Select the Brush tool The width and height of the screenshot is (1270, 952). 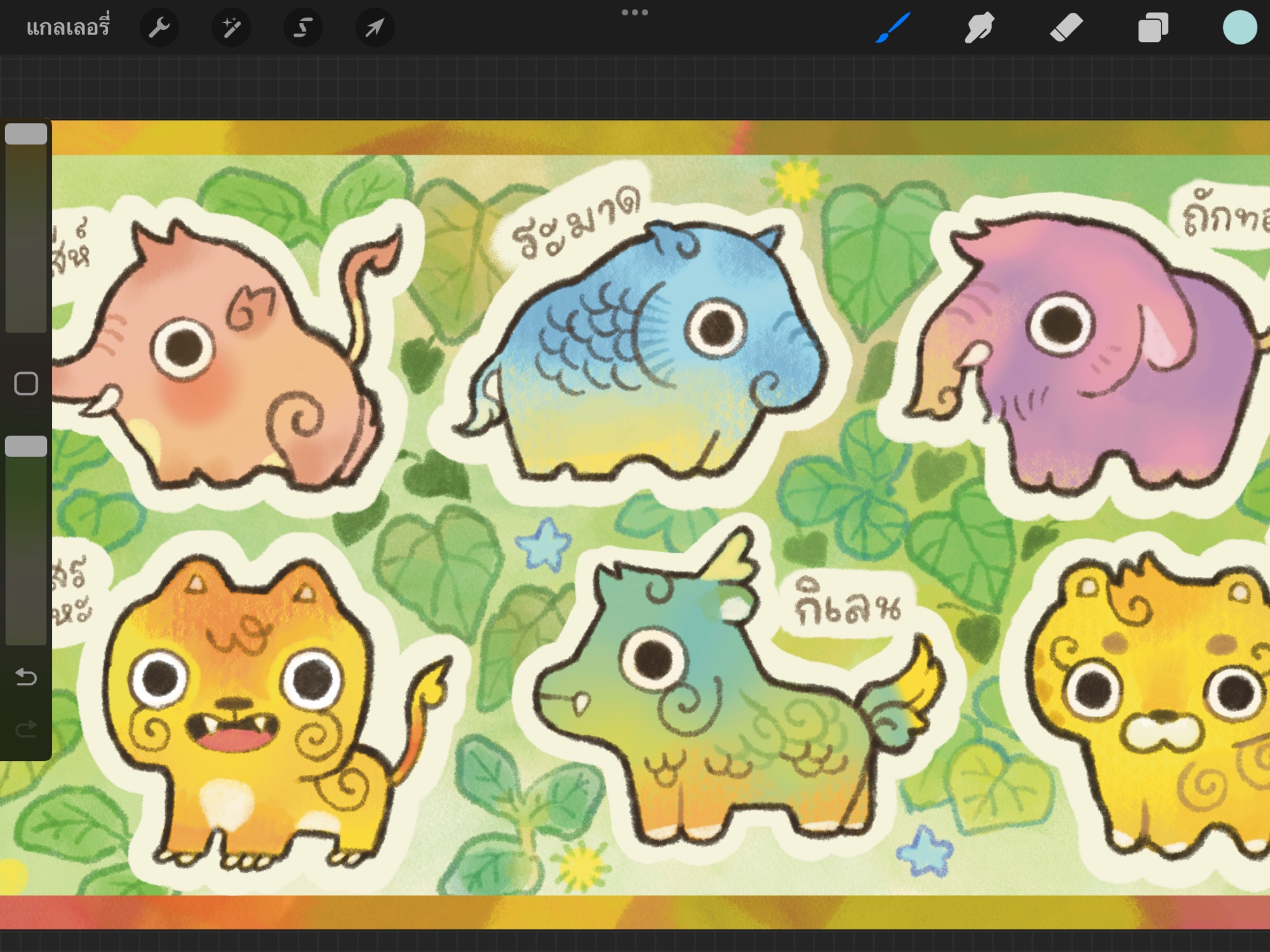tap(893, 28)
